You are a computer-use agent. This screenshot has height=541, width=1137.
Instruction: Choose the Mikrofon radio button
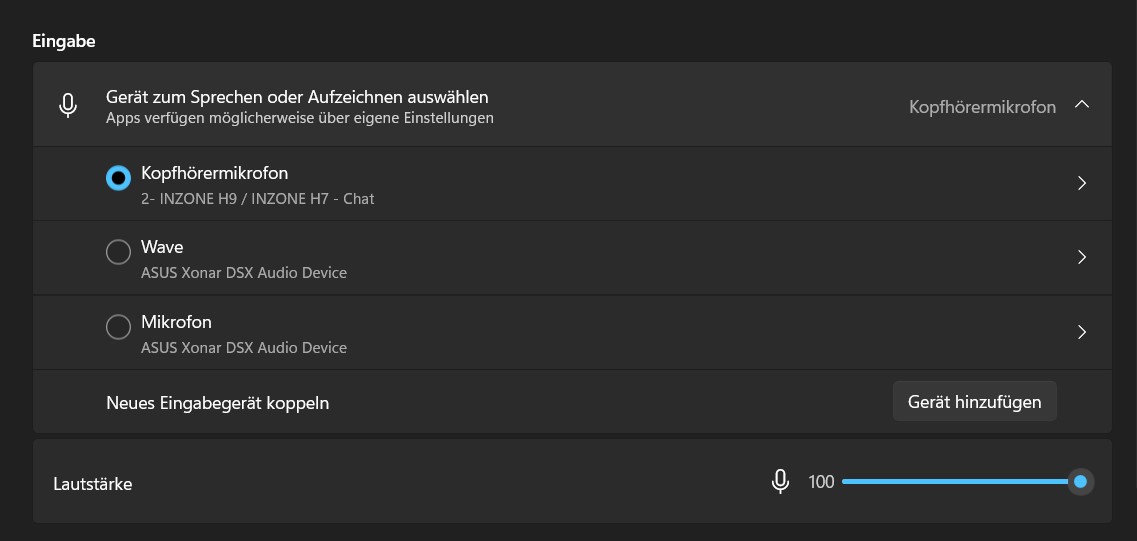(x=118, y=327)
